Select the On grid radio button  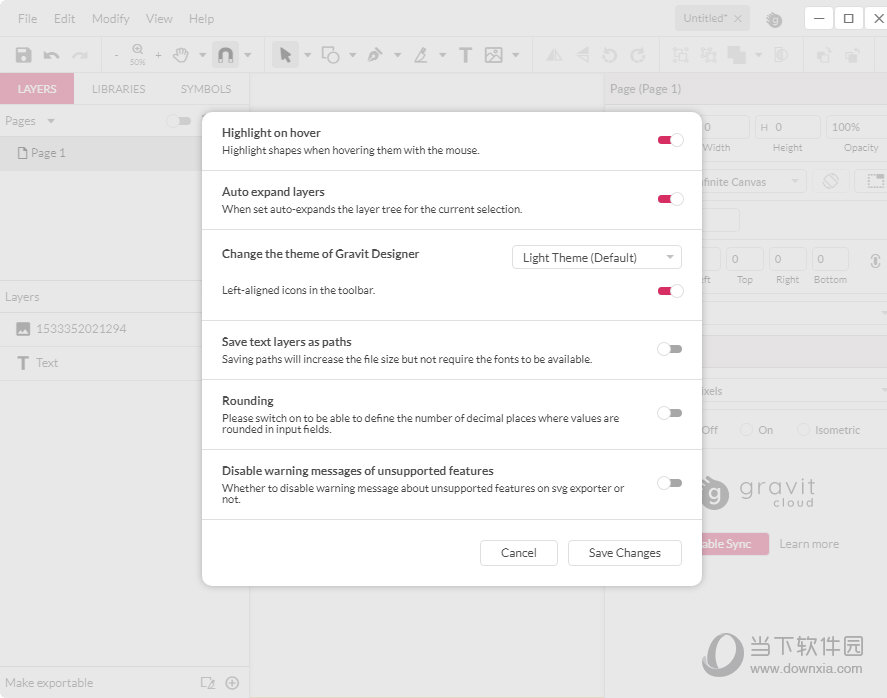[x=746, y=430]
